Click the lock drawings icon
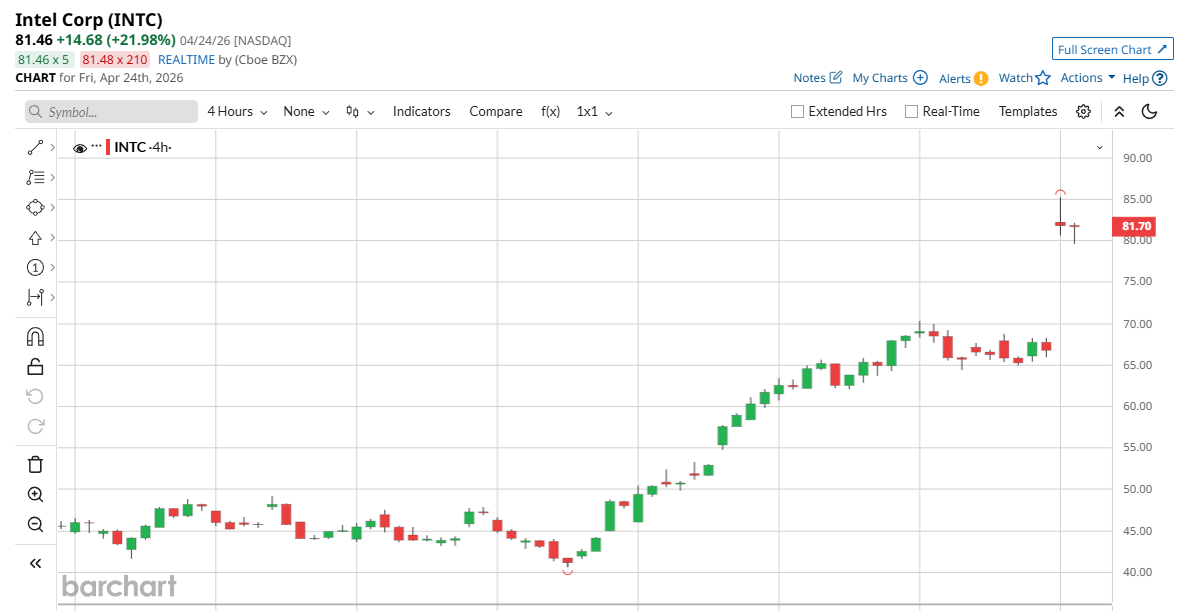Viewport: 1182px width, 611px height. point(35,367)
